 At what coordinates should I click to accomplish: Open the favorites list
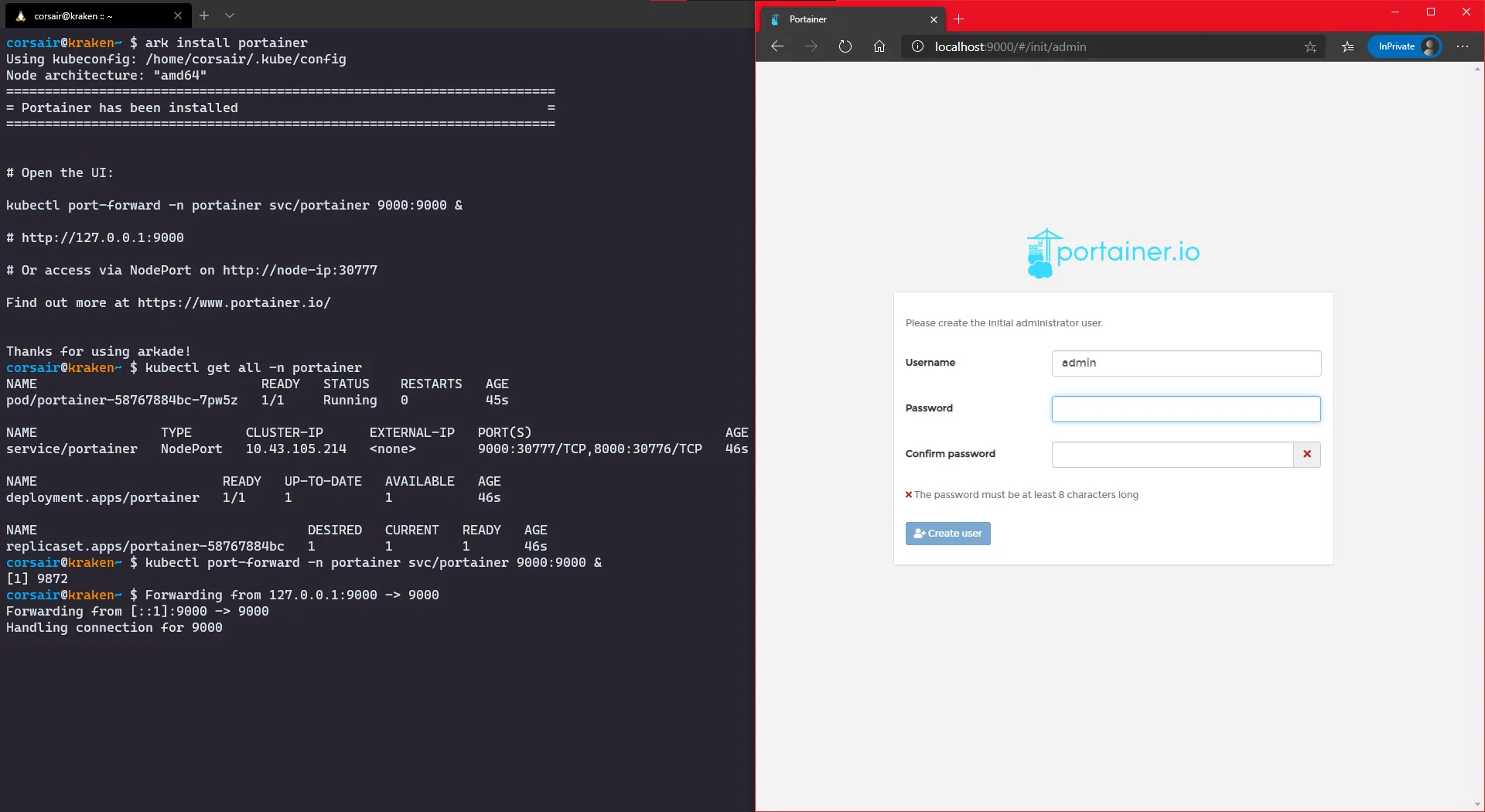click(x=1347, y=46)
